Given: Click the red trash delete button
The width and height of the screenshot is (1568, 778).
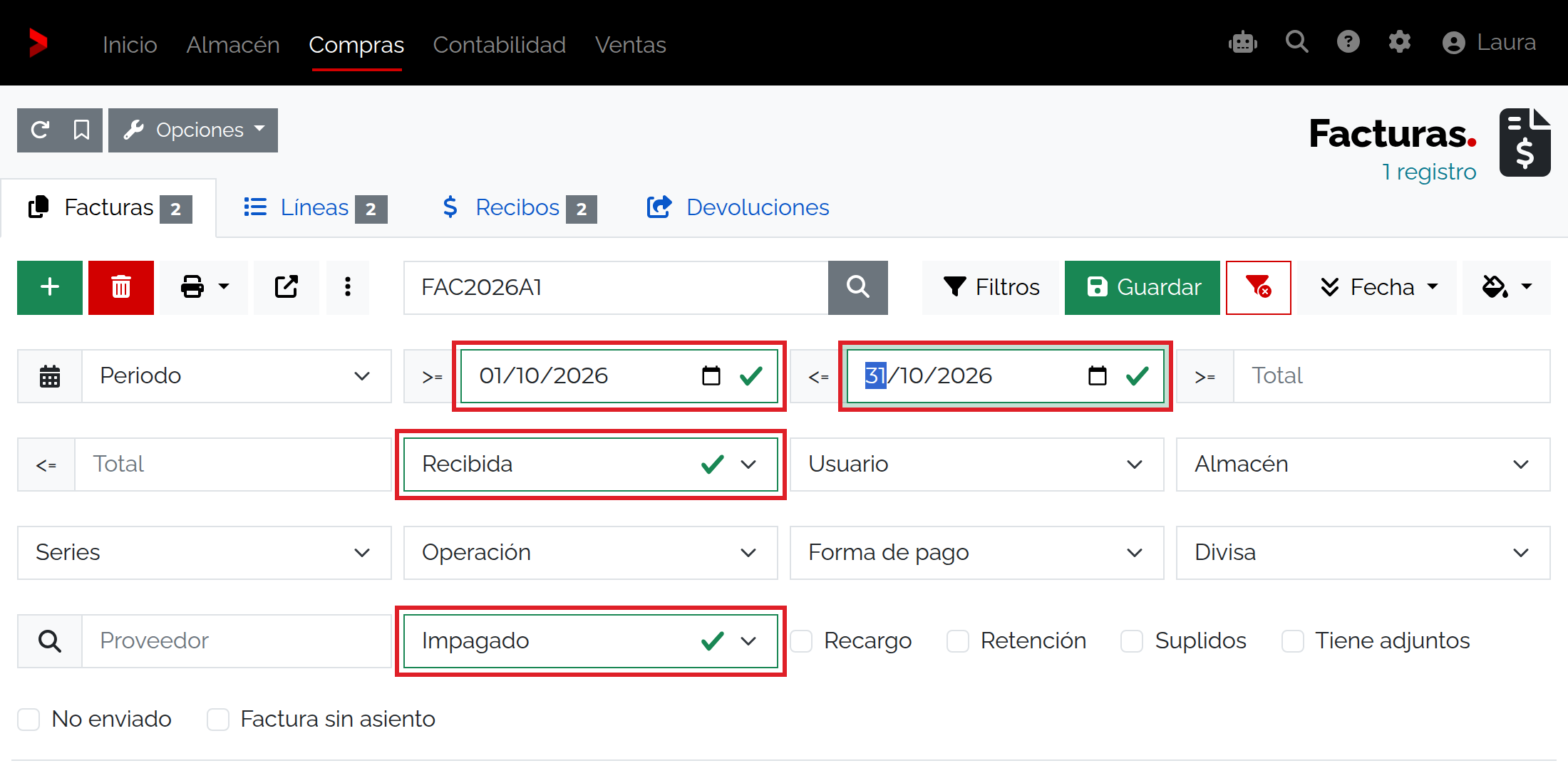Looking at the screenshot, I should (121, 288).
